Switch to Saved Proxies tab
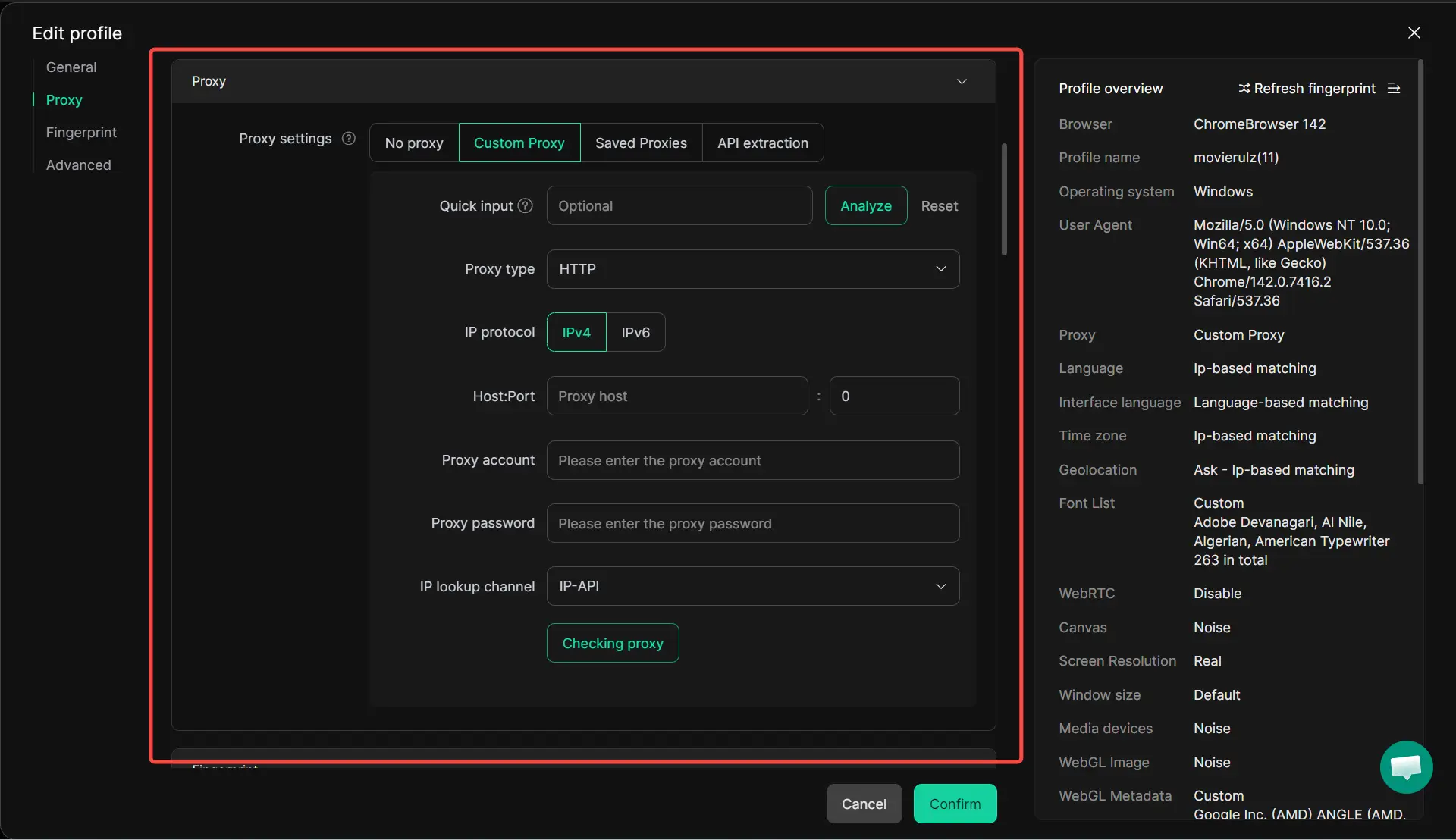 point(641,143)
